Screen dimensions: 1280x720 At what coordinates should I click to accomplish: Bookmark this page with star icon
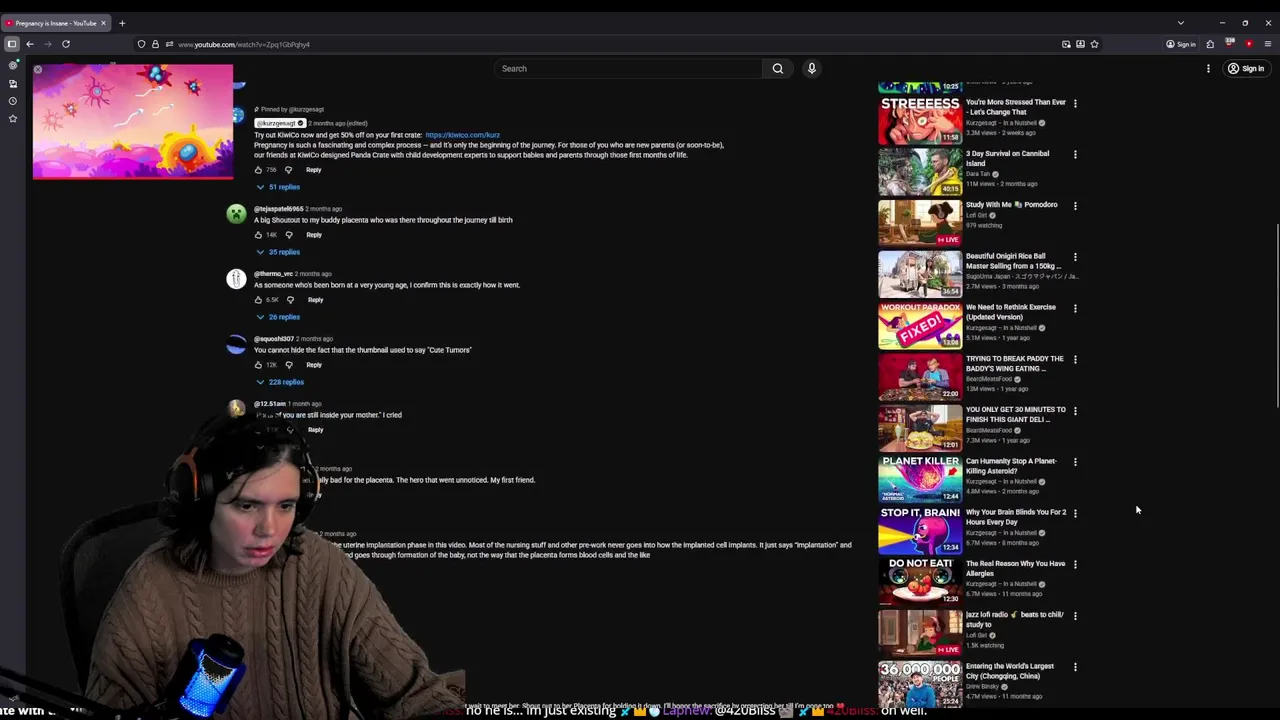click(x=1094, y=44)
